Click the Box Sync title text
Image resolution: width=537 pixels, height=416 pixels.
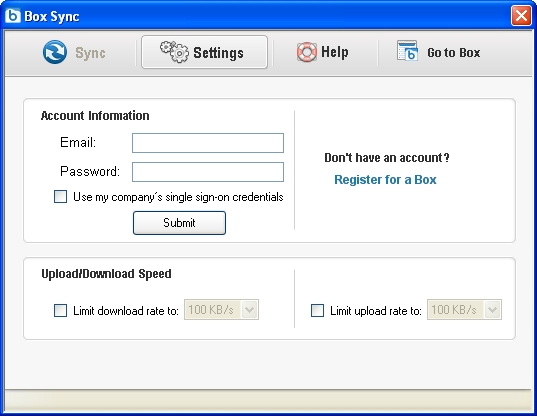52,16
